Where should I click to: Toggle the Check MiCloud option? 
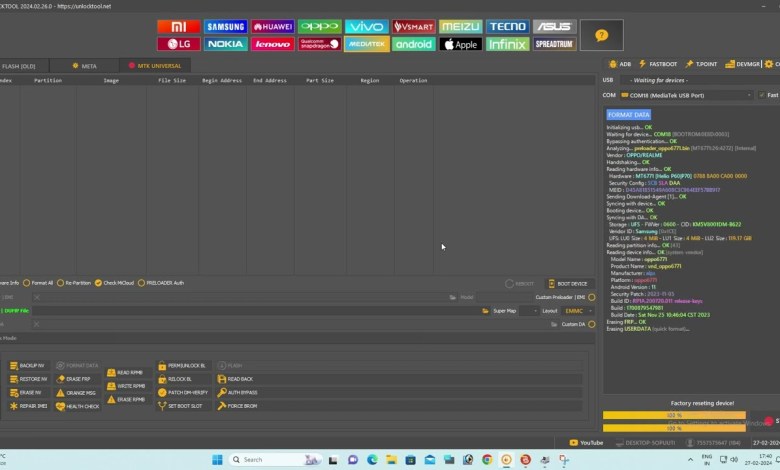click(114, 283)
